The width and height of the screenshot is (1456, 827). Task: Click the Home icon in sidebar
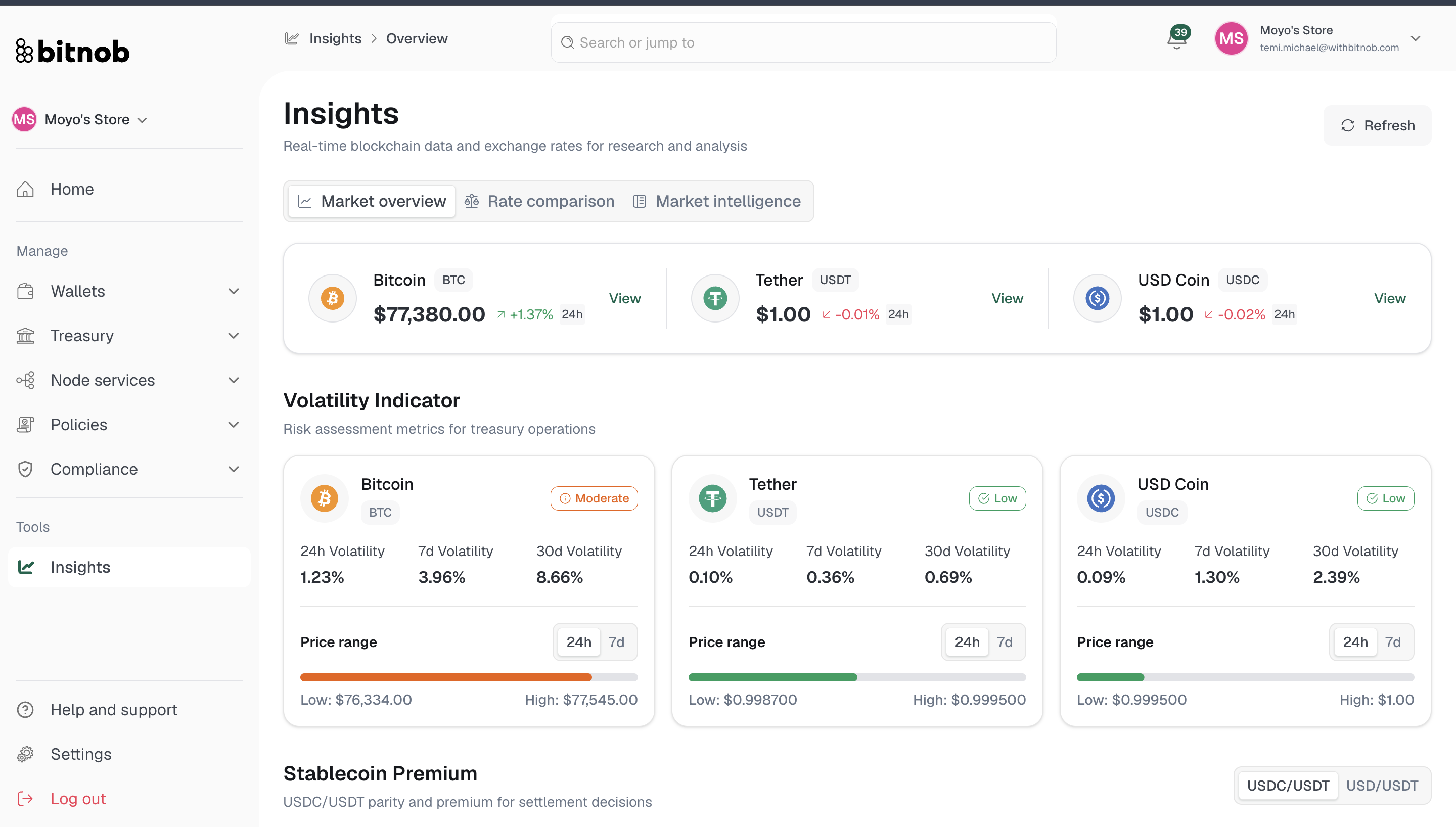coord(25,189)
